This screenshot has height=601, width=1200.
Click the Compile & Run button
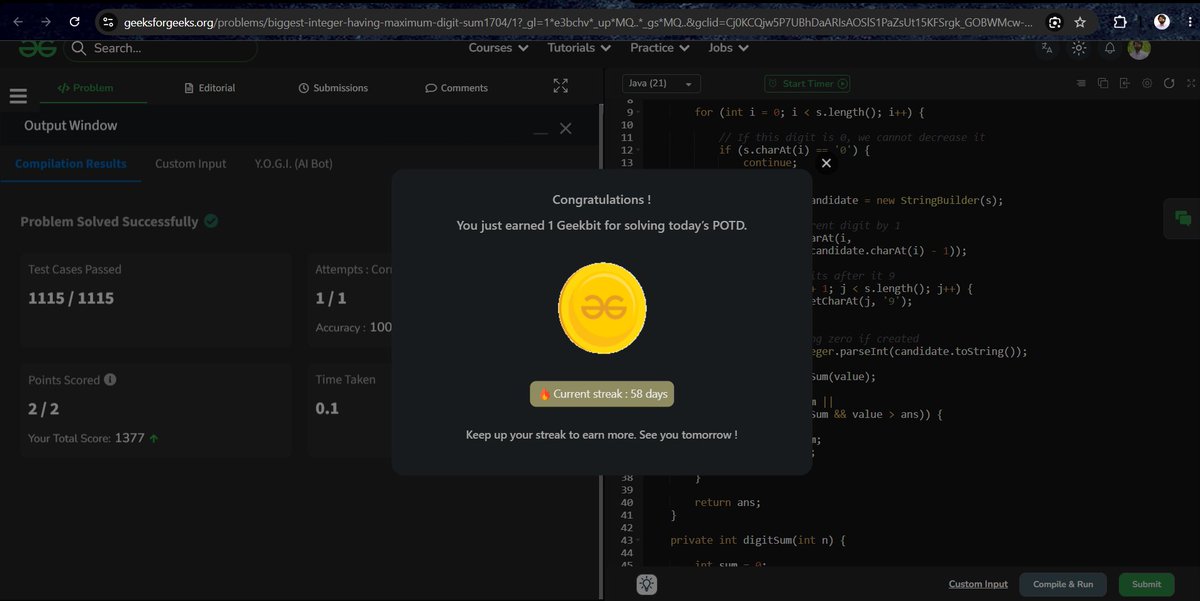(1063, 584)
